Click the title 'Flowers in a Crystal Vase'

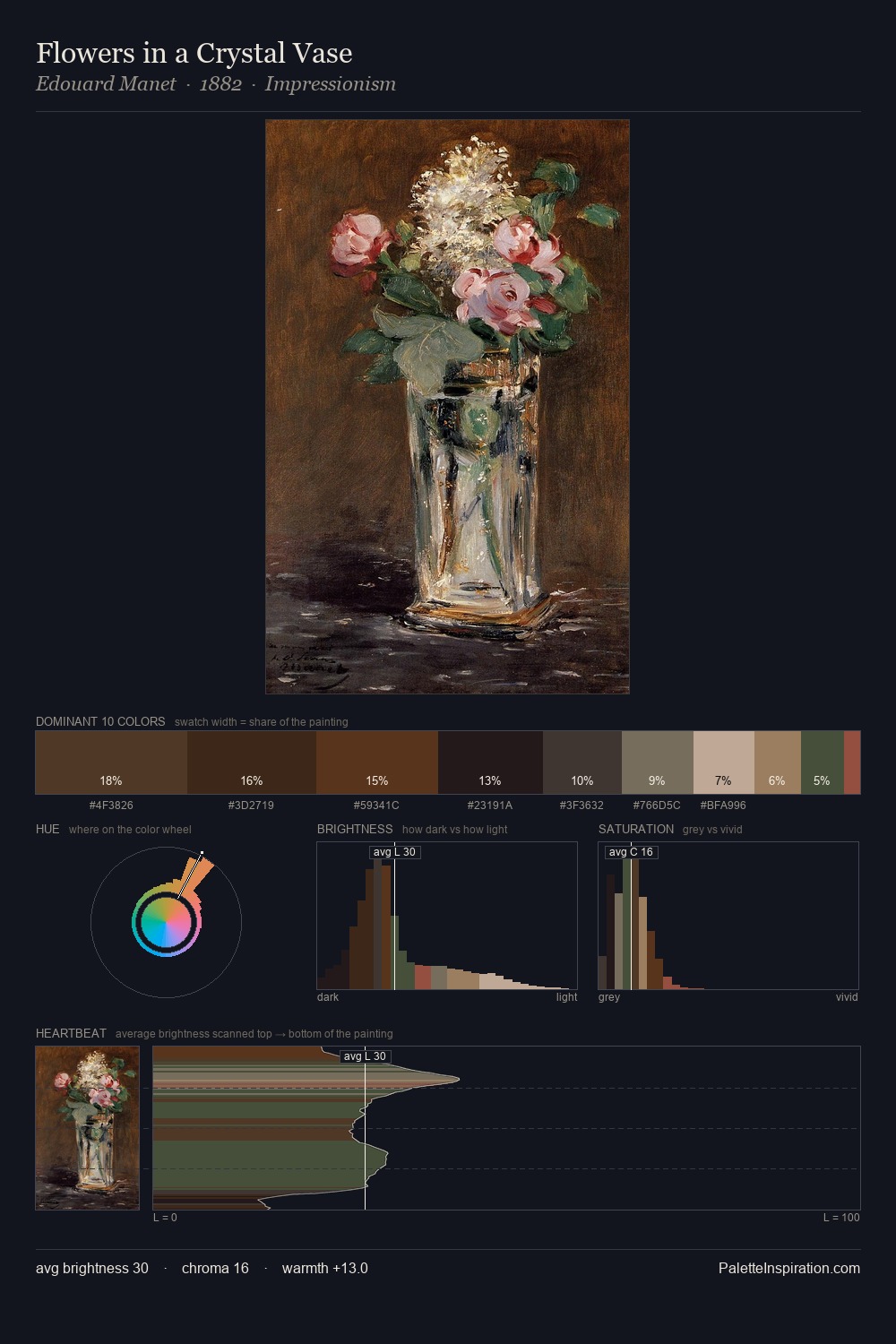click(x=194, y=53)
